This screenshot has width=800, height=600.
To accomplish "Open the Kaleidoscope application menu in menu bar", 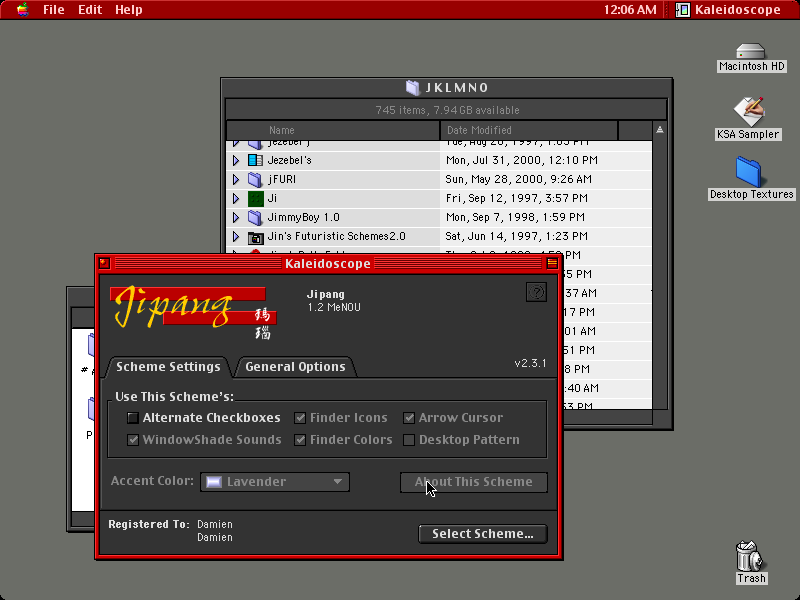I will click(729, 10).
